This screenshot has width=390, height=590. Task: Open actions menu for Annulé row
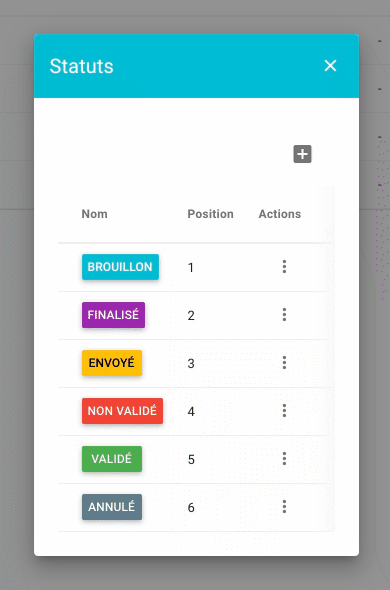284,507
